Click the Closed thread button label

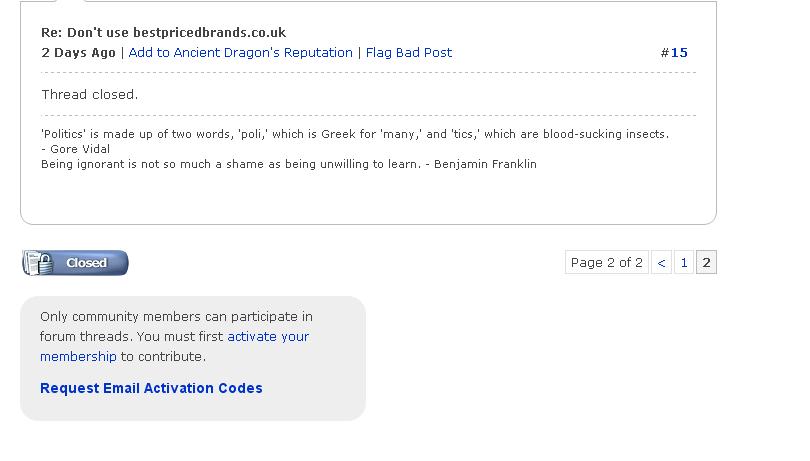tap(86, 263)
